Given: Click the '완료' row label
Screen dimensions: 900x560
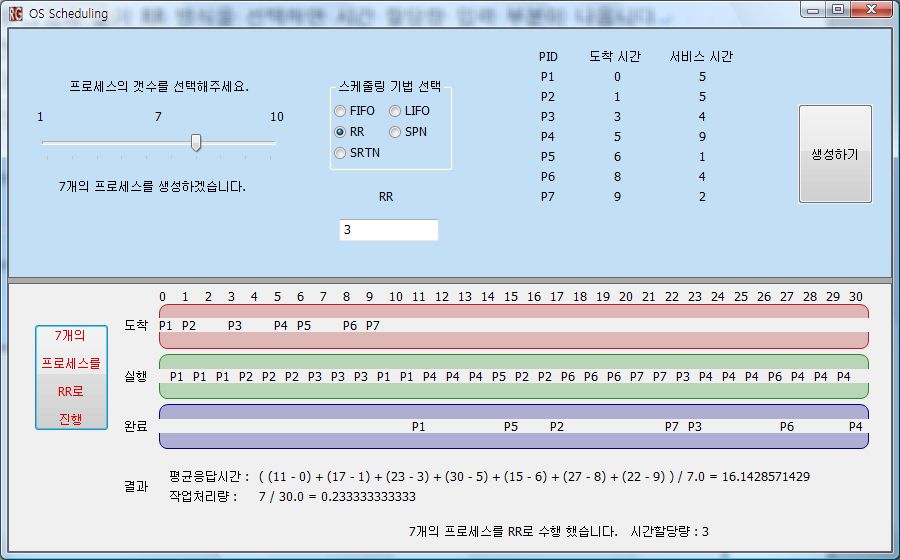Looking at the screenshot, I should [136, 426].
